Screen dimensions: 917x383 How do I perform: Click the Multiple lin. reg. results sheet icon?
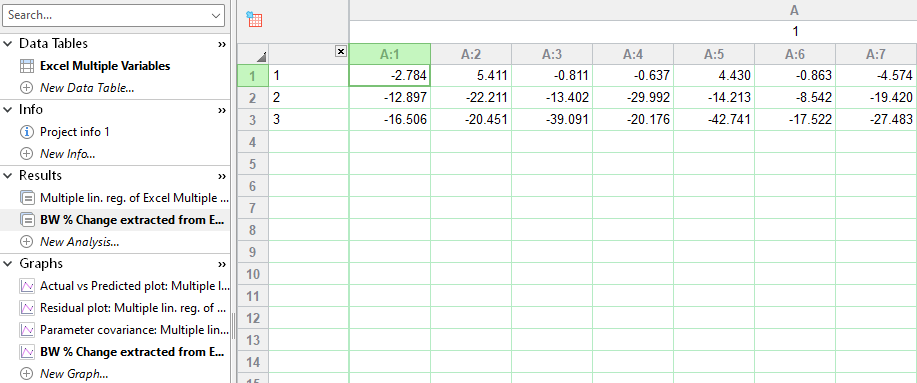click(27, 198)
